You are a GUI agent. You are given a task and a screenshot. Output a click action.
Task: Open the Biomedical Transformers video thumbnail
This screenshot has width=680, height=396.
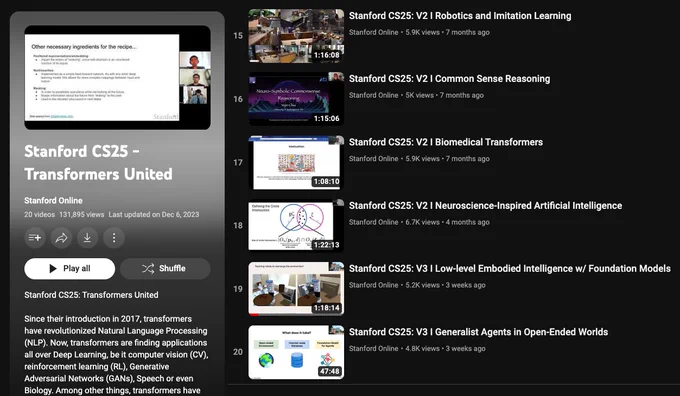click(x=296, y=162)
